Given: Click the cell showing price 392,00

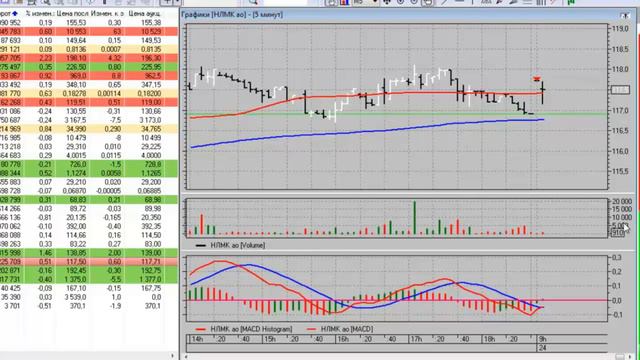Looking at the screenshot, I should 76,226.
